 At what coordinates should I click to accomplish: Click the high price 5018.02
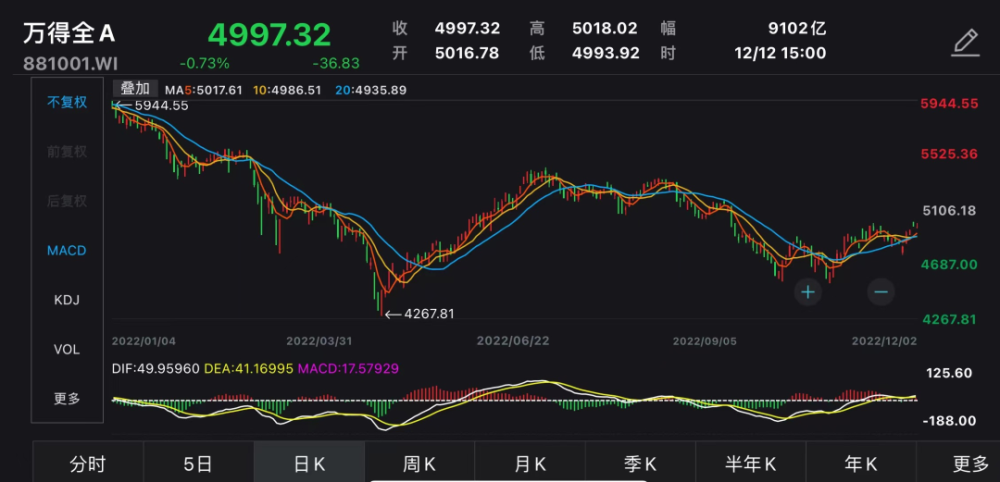pyautogui.click(x=607, y=29)
